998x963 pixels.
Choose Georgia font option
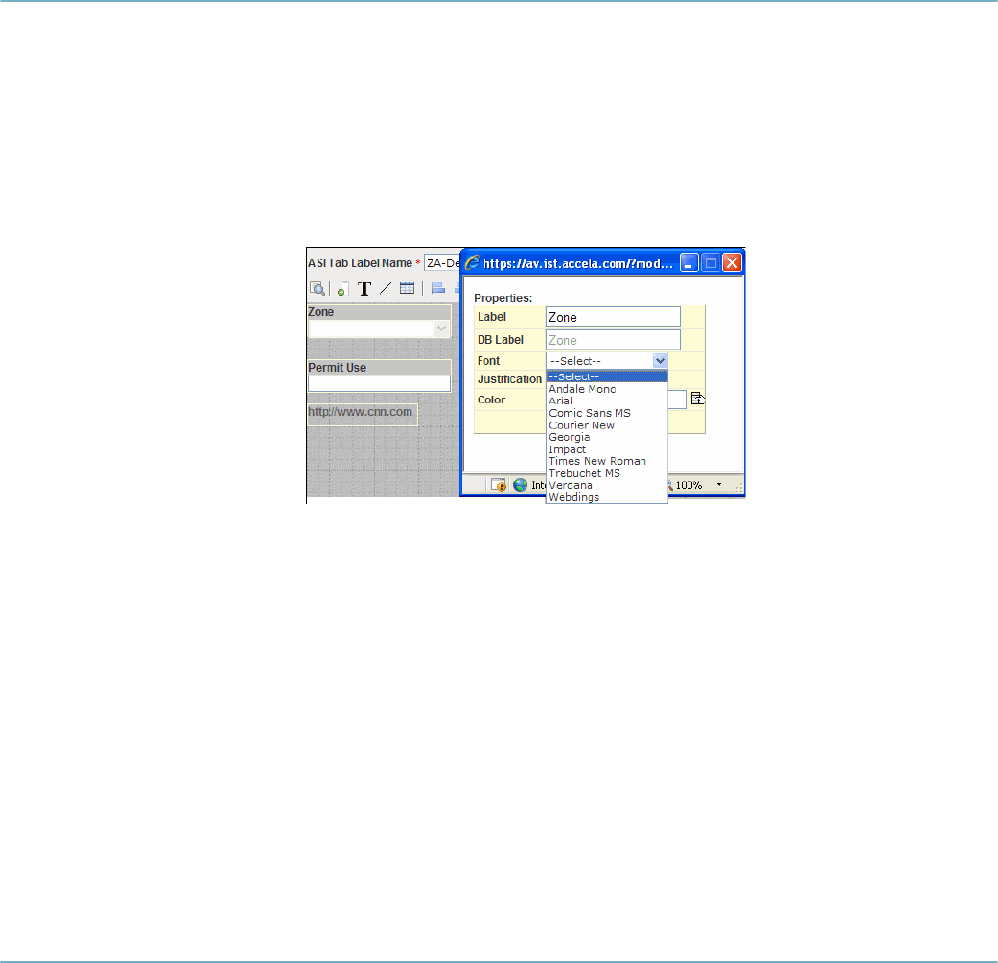pos(607,437)
